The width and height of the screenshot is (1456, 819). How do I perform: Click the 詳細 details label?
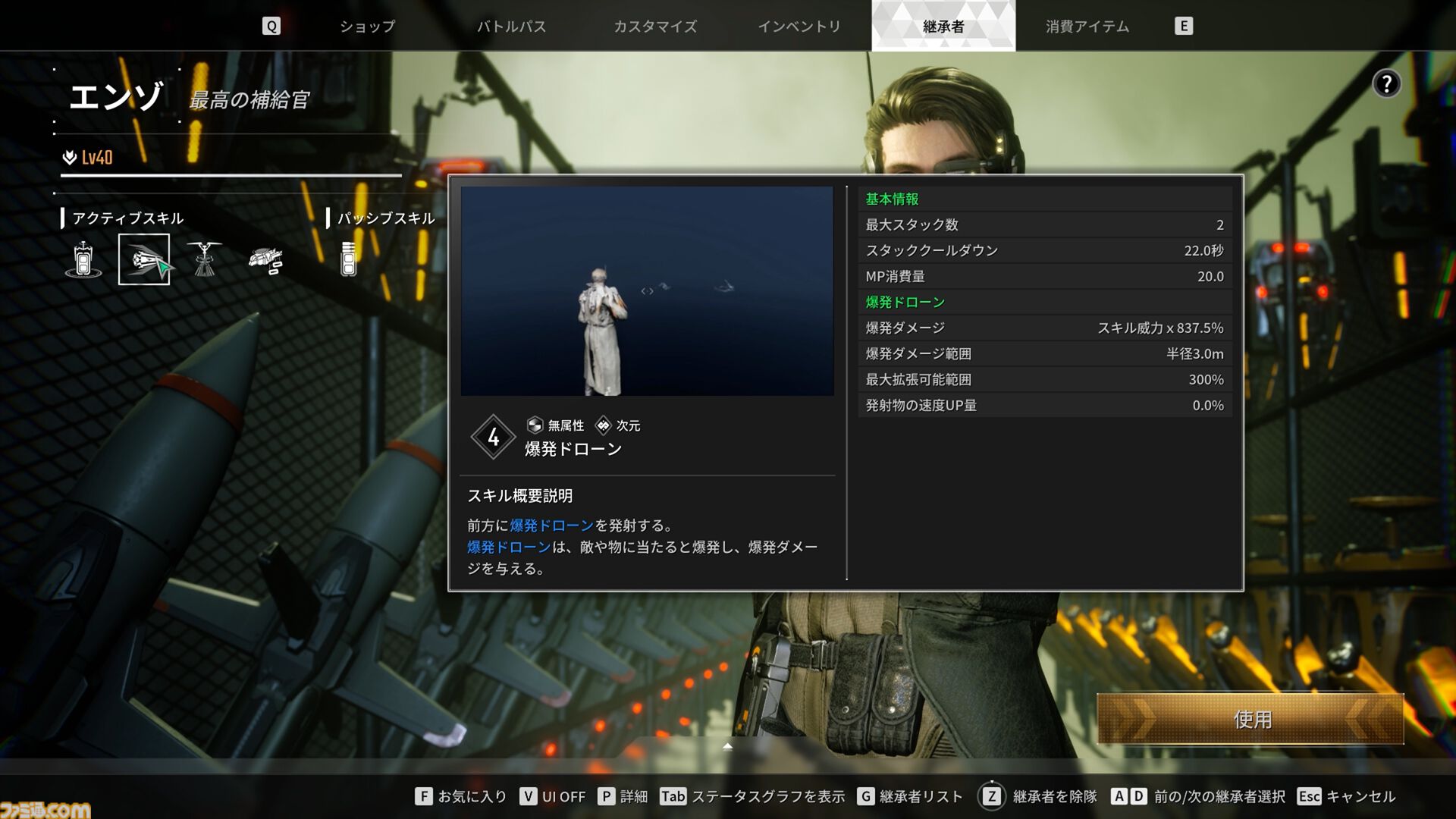[x=634, y=796]
